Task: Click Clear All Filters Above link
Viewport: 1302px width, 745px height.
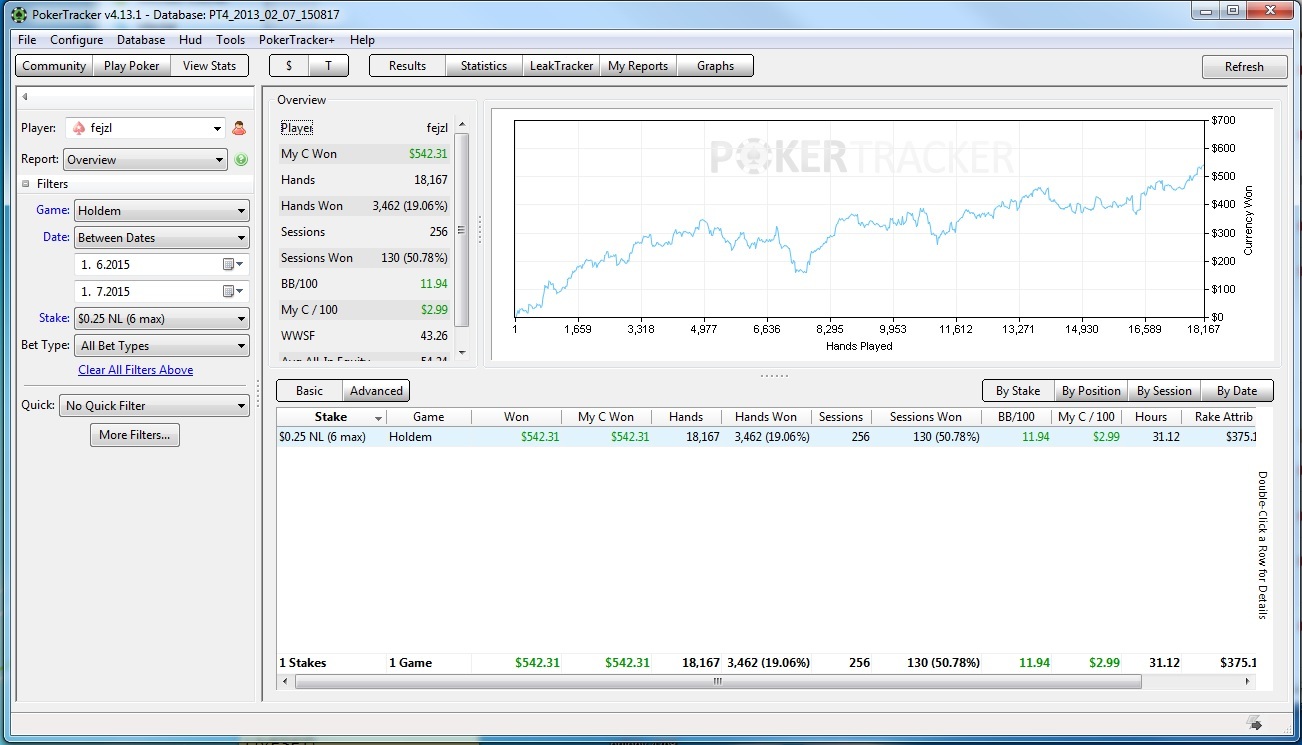Action: click(136, 370)
